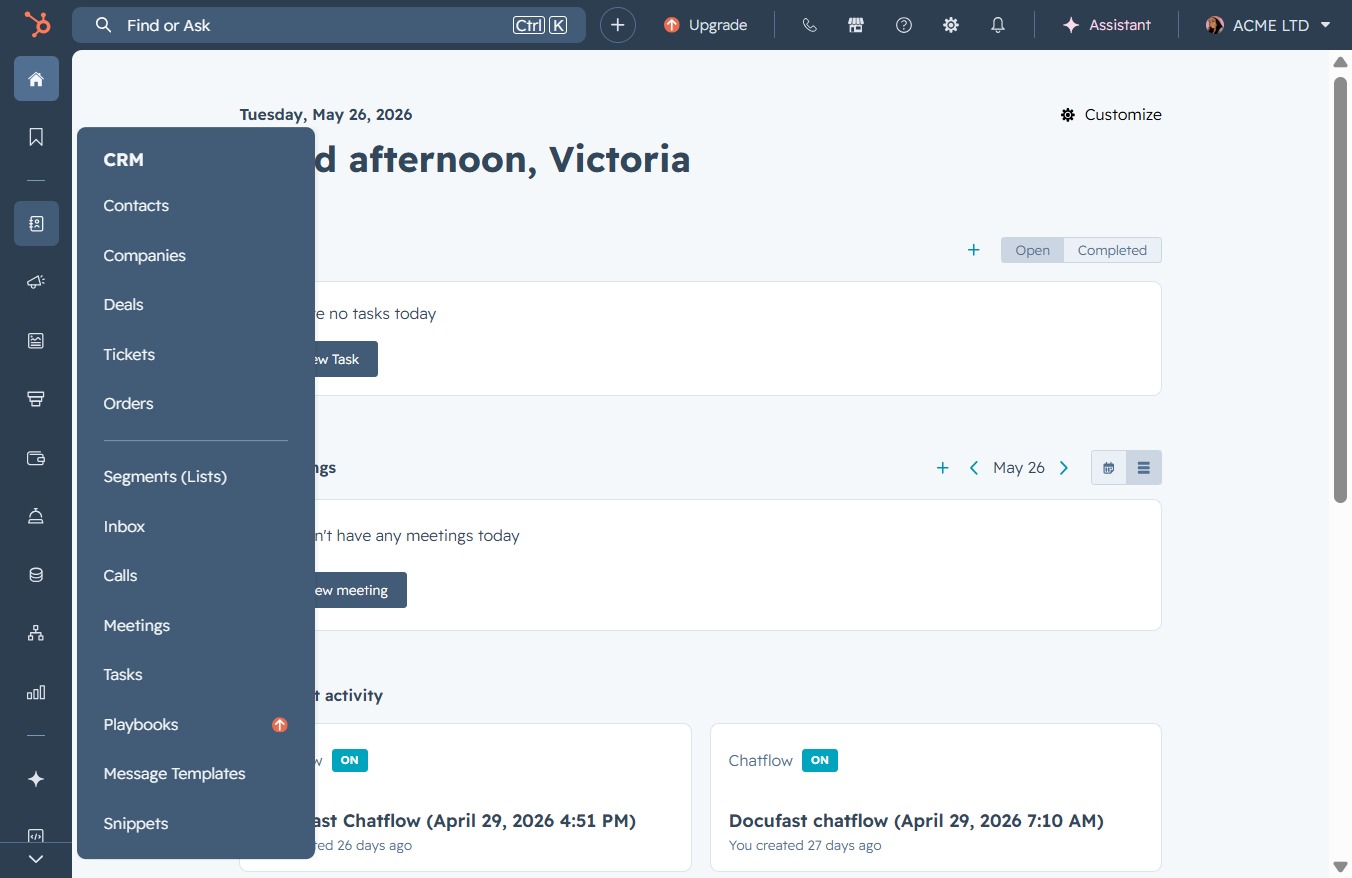Click the Upgrade button

(706, 25)
